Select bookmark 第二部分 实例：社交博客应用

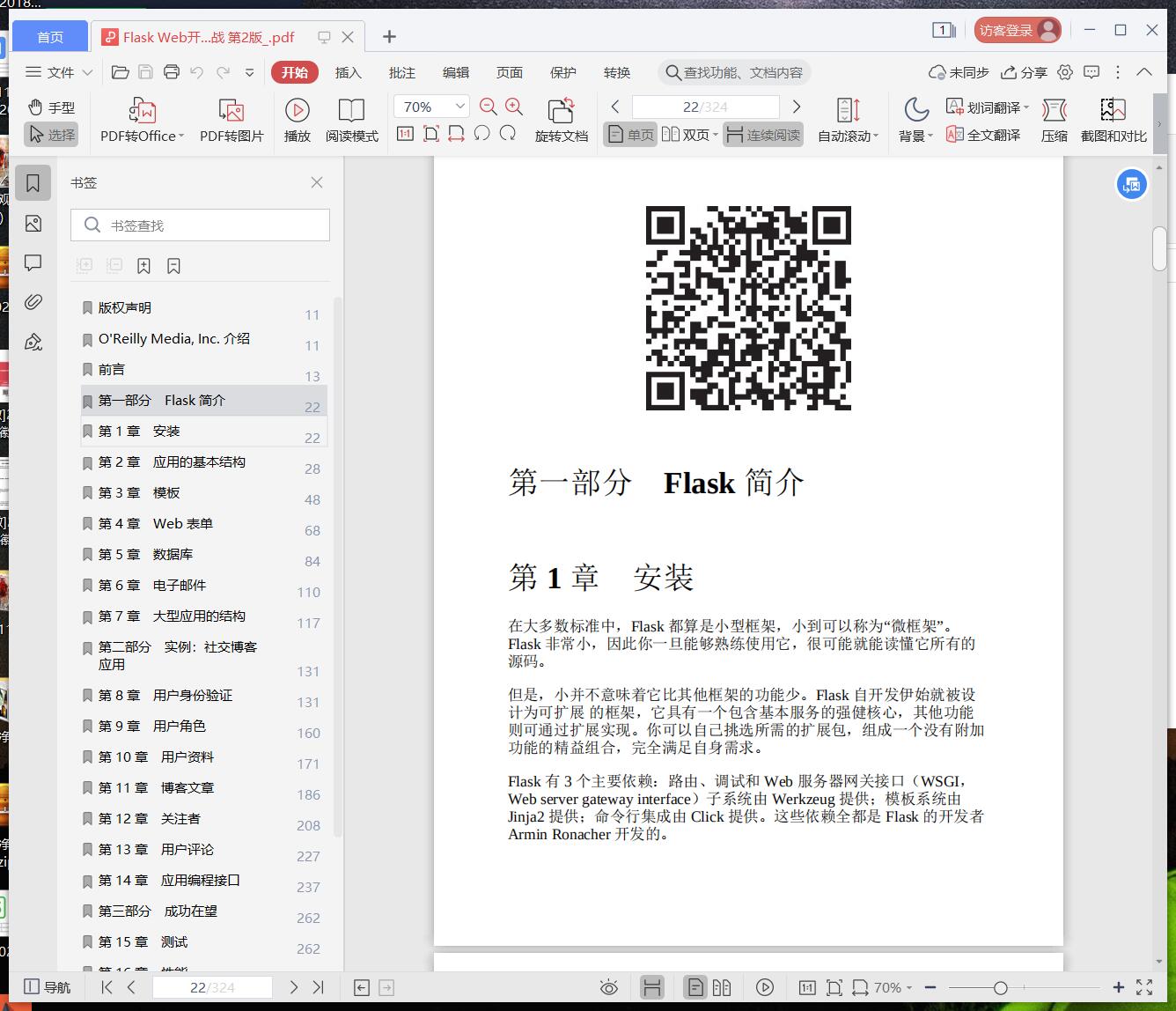point(204,656)
